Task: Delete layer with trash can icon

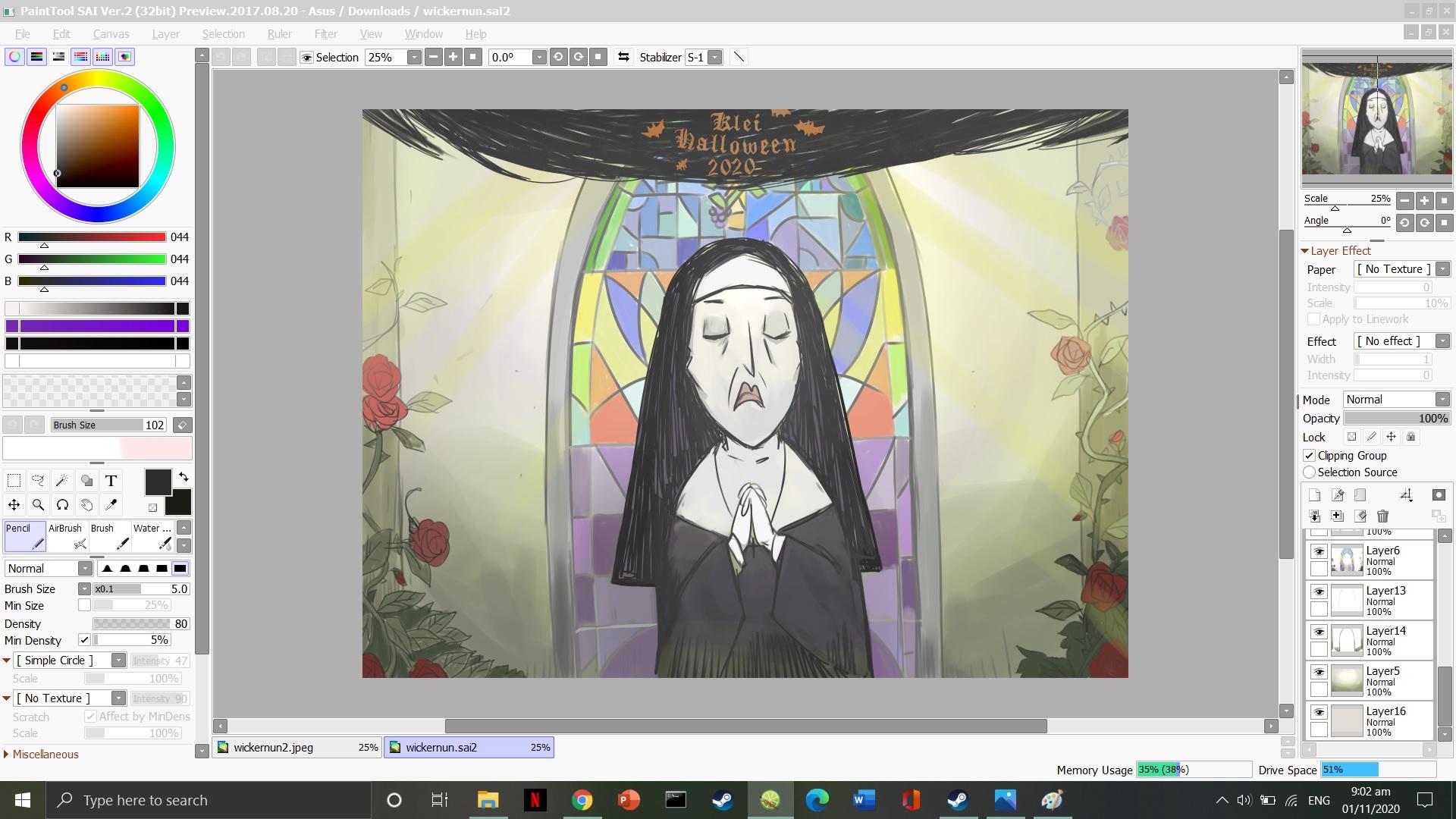Action: click(1382, 516)
